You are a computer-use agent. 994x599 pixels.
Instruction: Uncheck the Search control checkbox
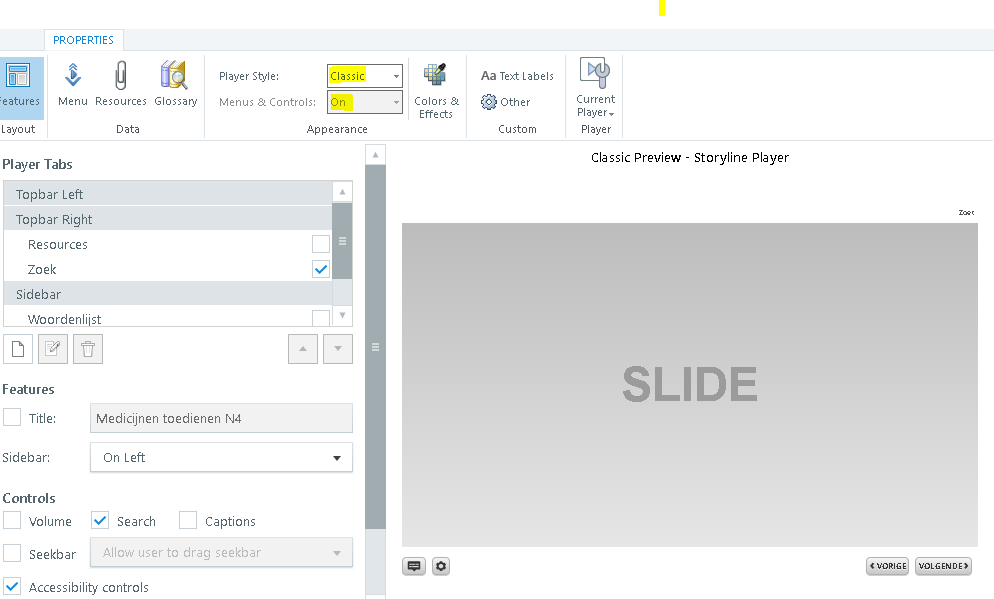[x=100, y=520]
